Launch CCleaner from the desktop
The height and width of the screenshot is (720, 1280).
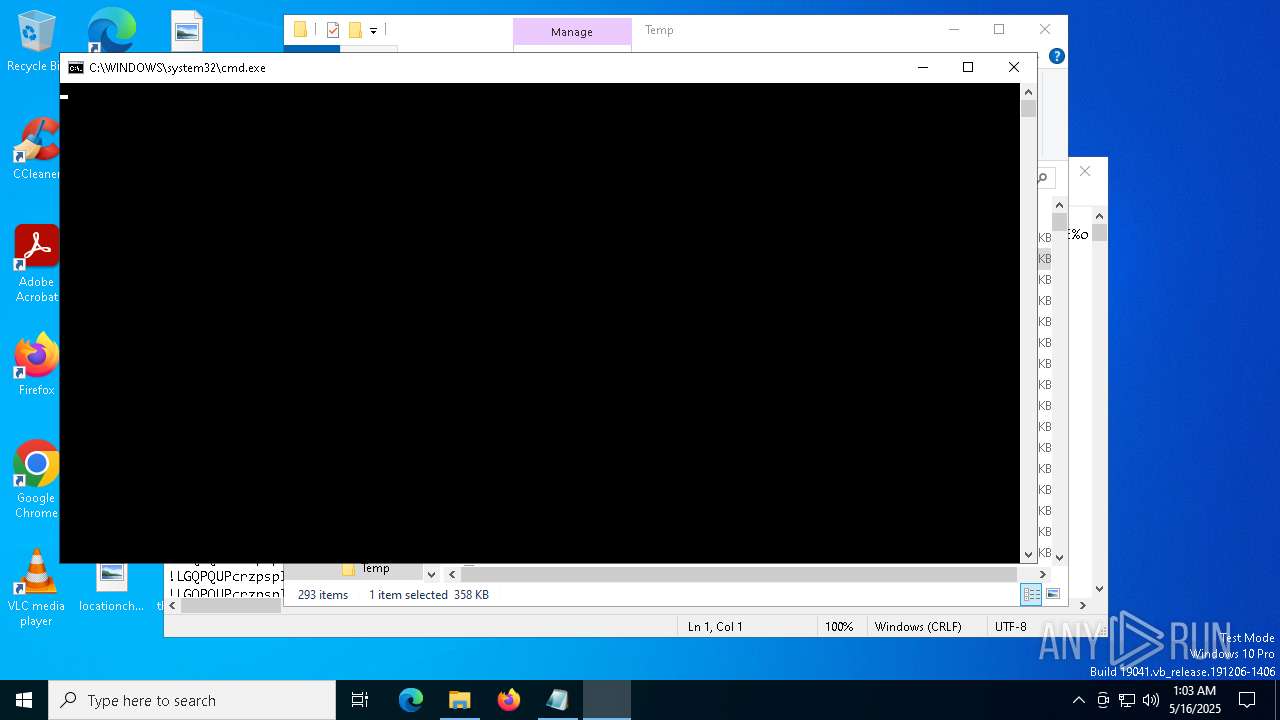point(36,148)
